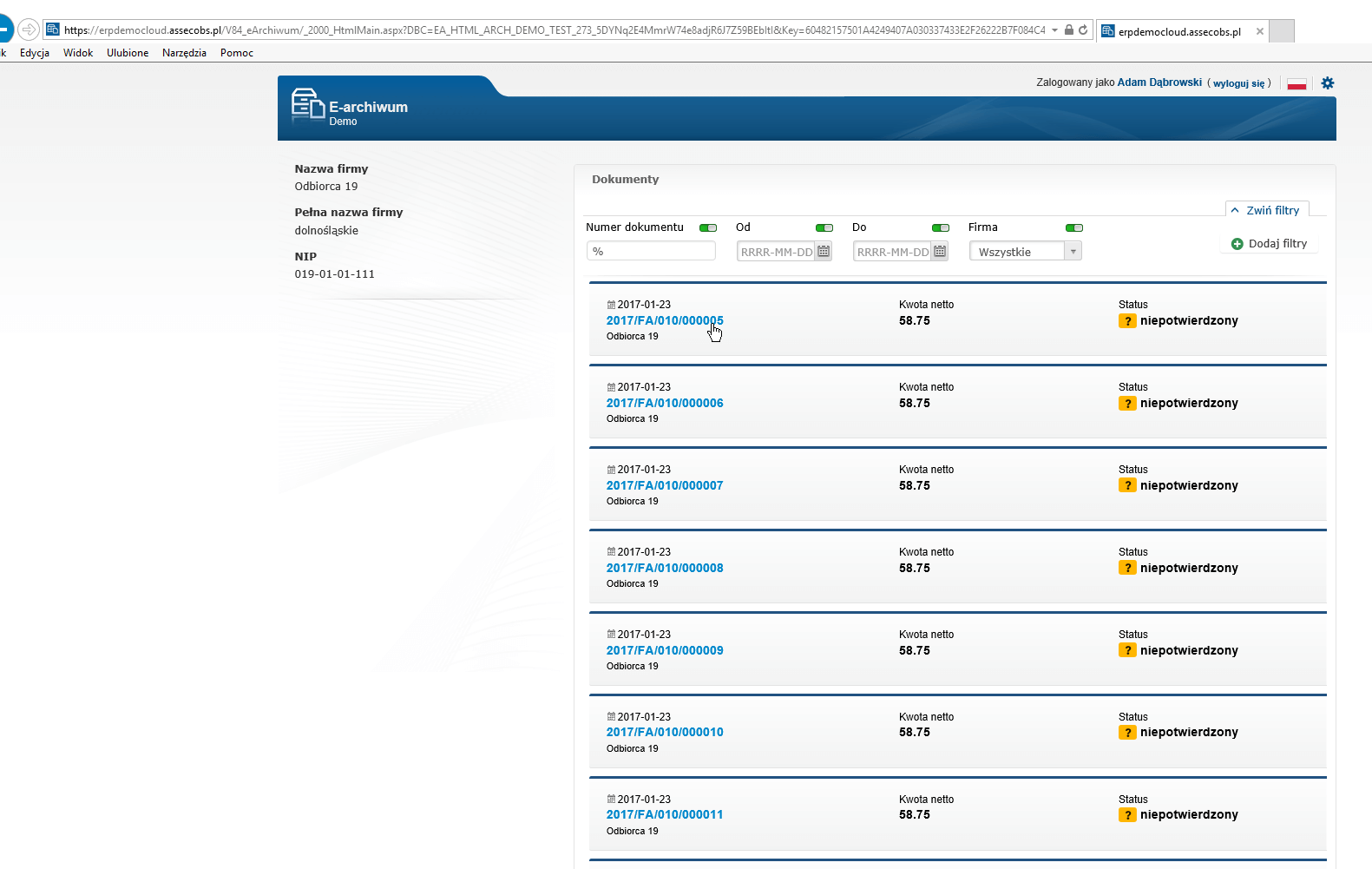Open the Widok menu
The image size is (1372, 869).
click(78, 53)
